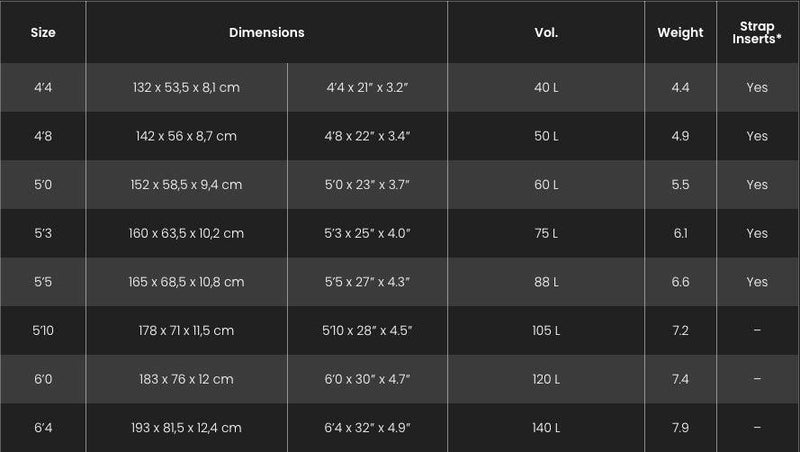Click the 4.9 weight value
800x452 pixels.
tap(680, 136)
